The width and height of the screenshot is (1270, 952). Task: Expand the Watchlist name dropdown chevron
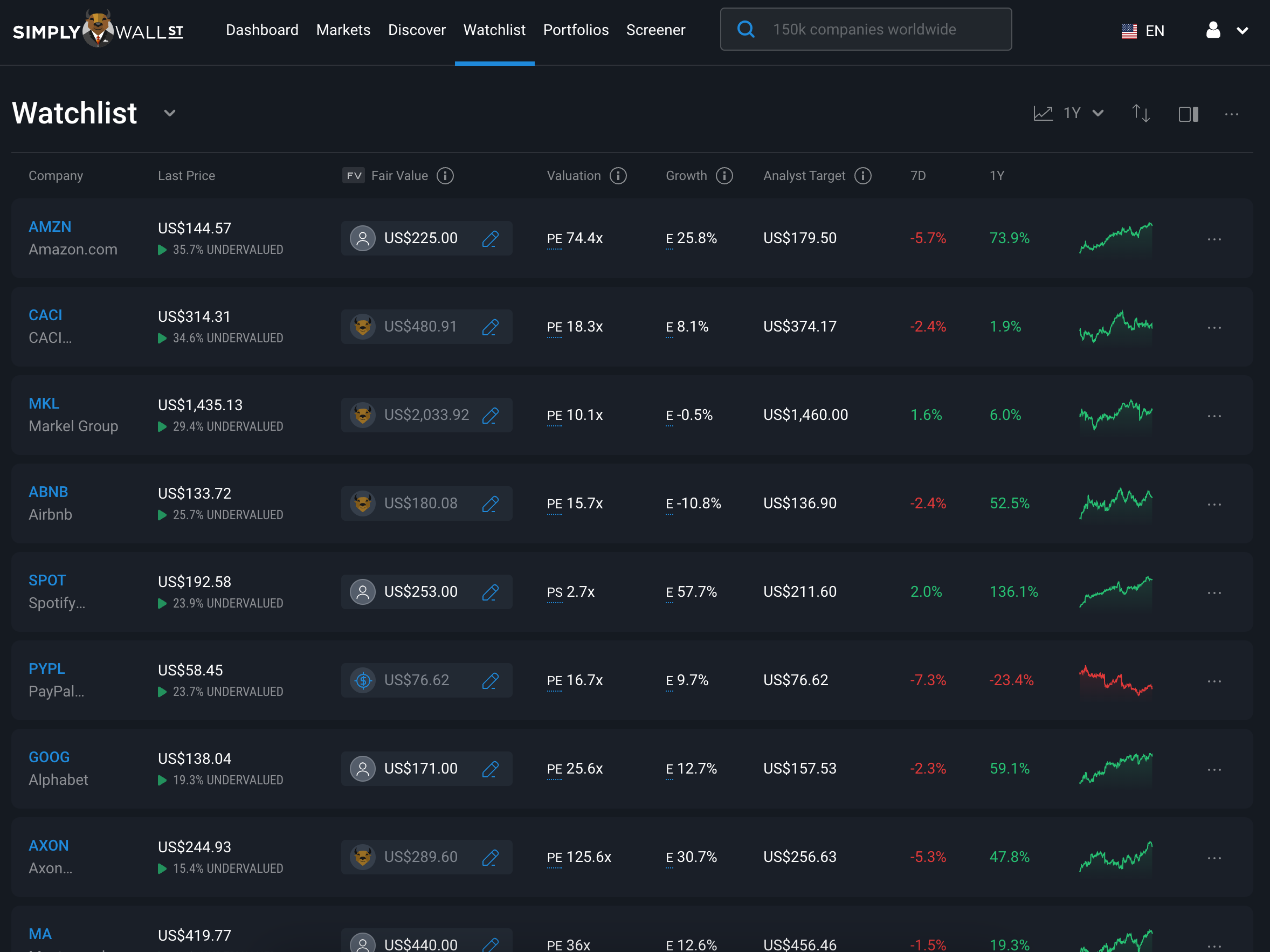(169, 113)
